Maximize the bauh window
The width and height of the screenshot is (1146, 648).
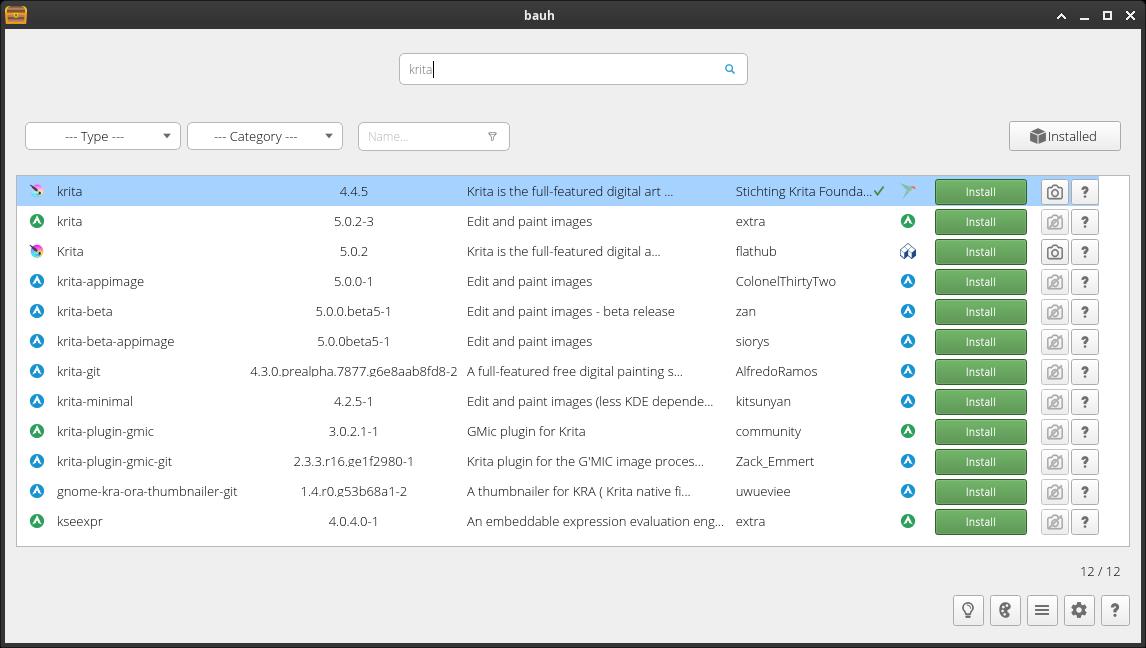tap(1107, 15)
